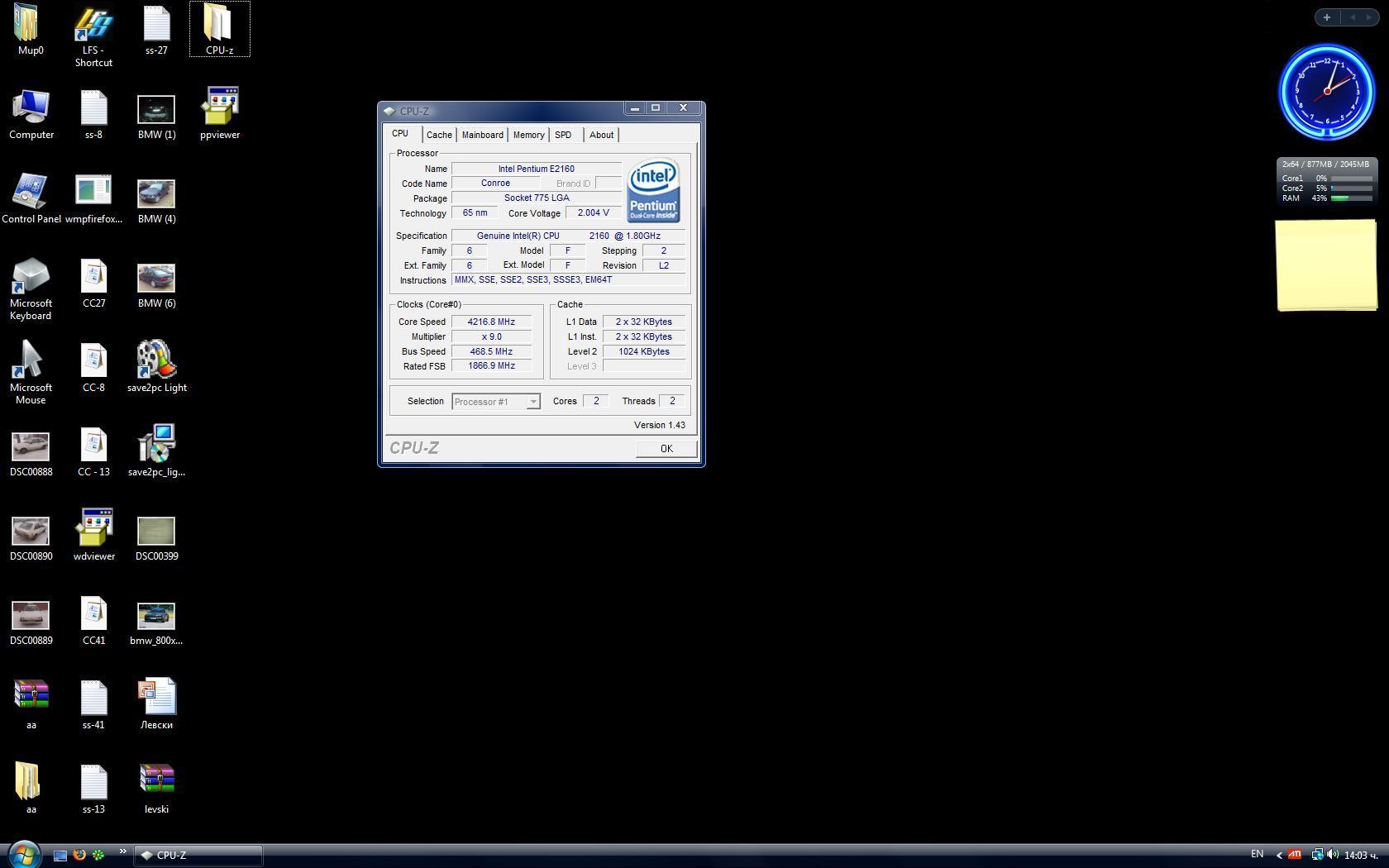The height and width of the screenshot is (868, 1389).
Task: Select the bmw_800x image icon
Action: click(156, 616)
